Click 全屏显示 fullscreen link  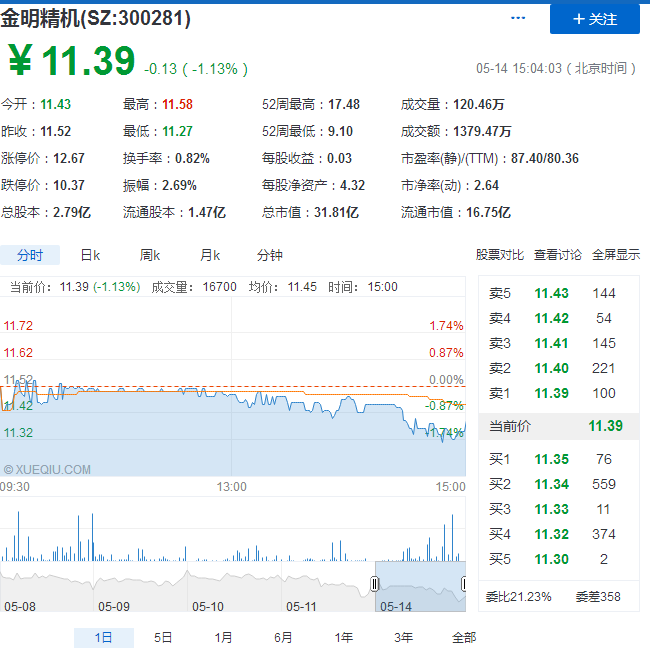click(616, 254)
